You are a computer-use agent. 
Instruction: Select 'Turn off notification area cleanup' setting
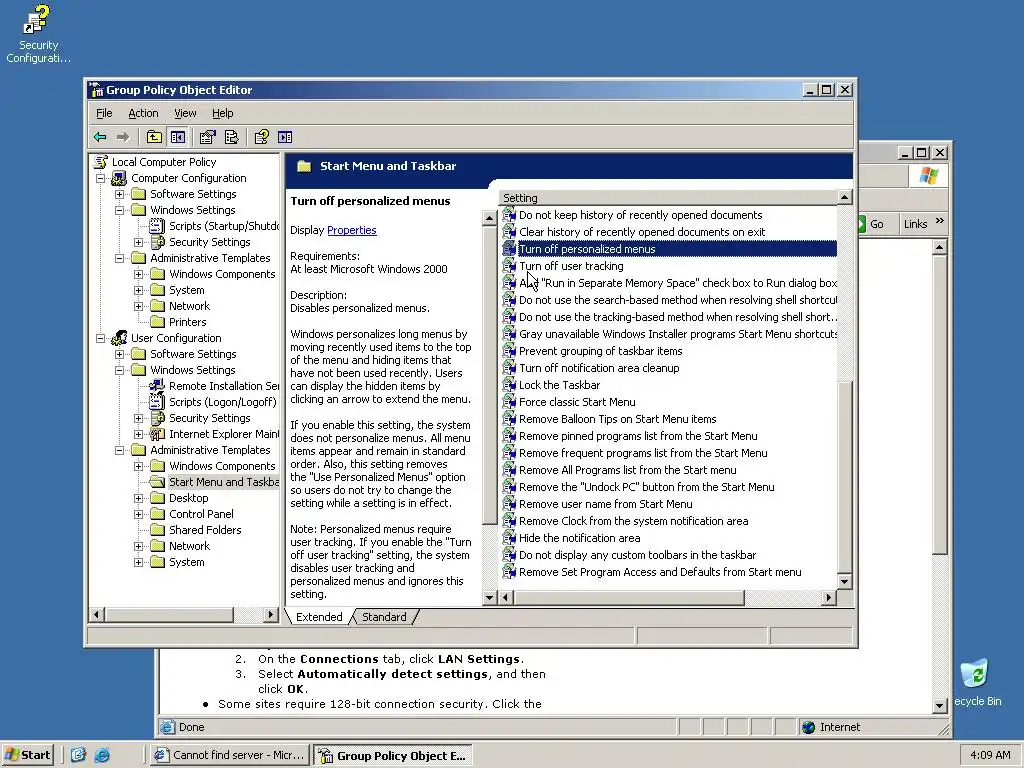point(599,368)
